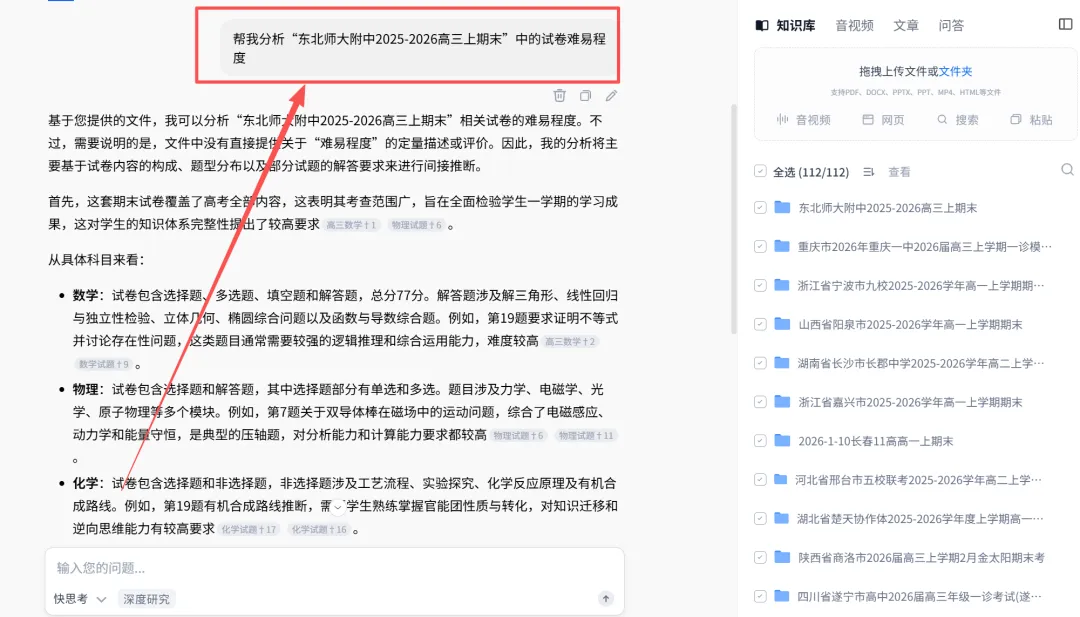Open folder icon for 浙江省嘉兴市 item
The height and width of the screenshot is (617, 1080).
tap(782, 401)
